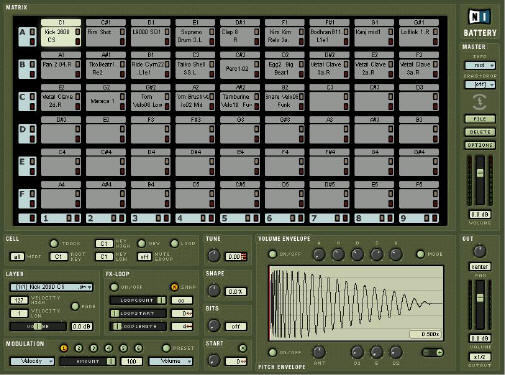Image resolution: width=505 pixels, height=375 pixels.
Task: Click the Start knob
Action: point(214,360)
